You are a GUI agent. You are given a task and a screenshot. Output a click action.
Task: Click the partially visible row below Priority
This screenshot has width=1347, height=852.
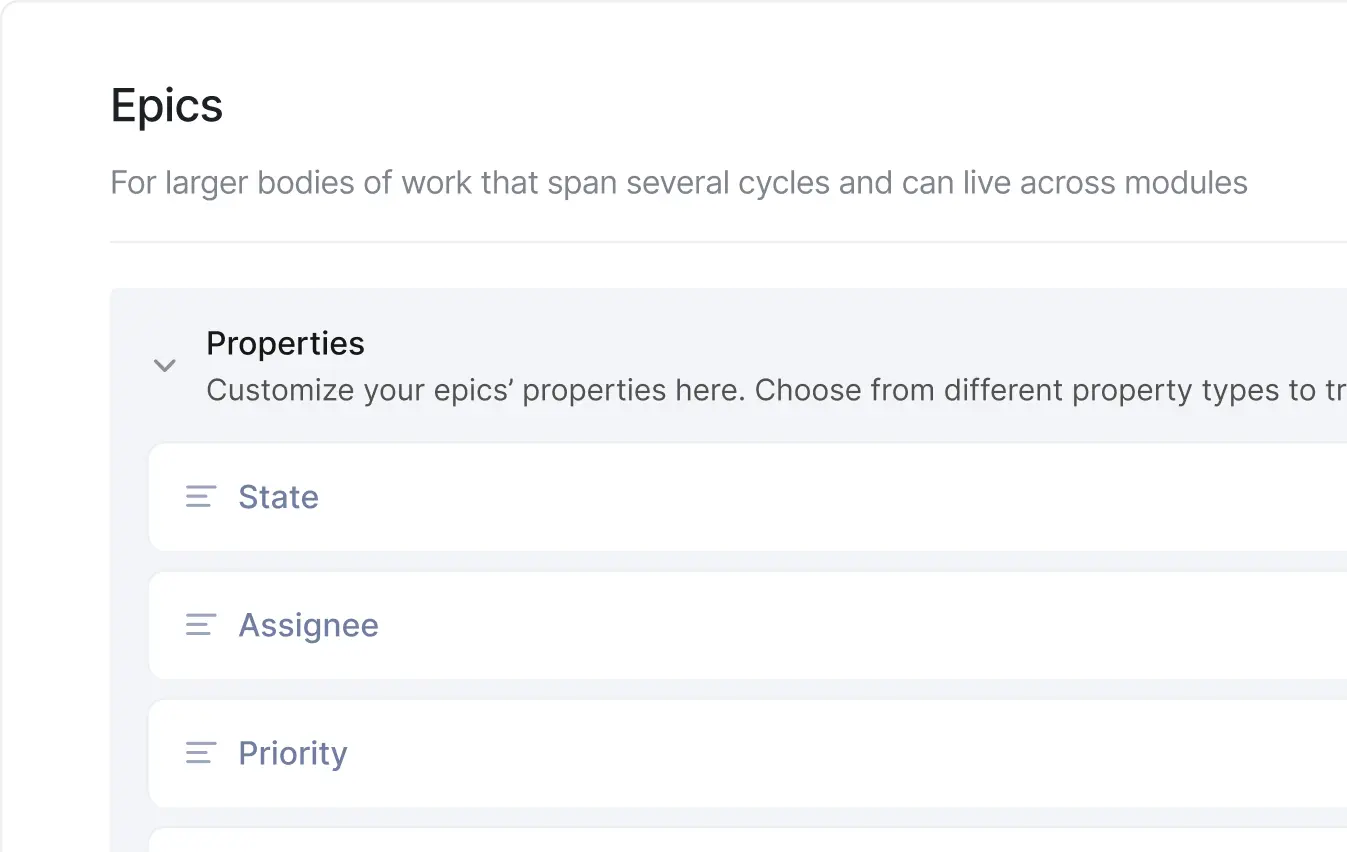click(x=700, y=841)
